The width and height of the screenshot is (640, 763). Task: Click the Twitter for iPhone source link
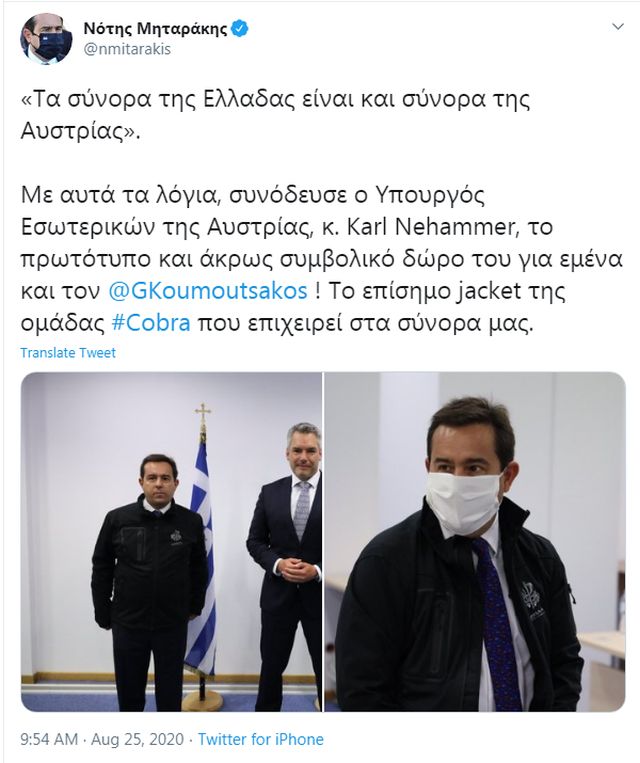point(261,739)
